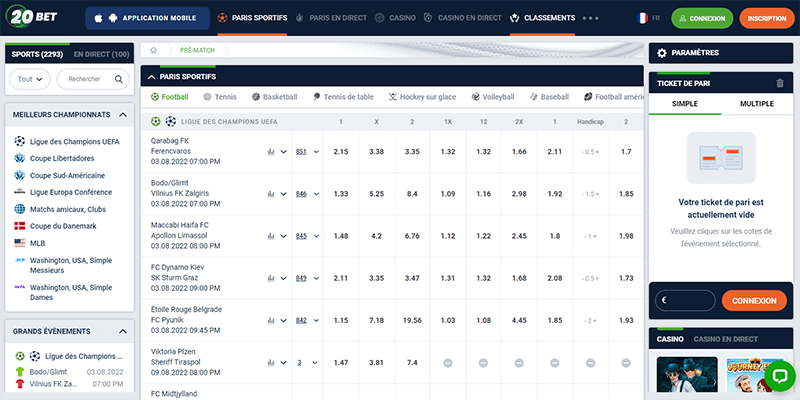Open the Journey casino game thumbnail
This screenshot has height=400, width=800.
pos(755,374)
